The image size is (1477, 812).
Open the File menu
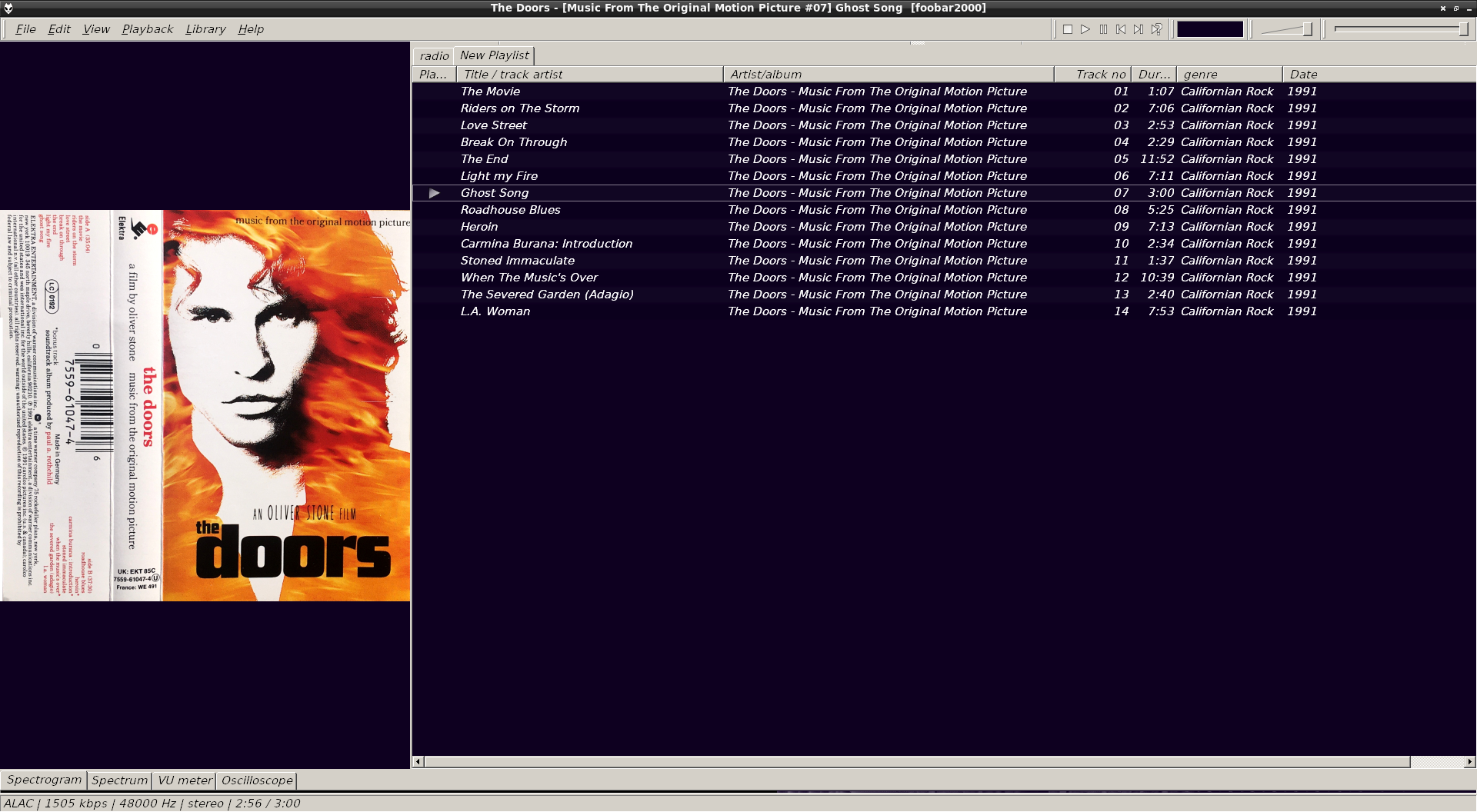[x=25, y=29]
